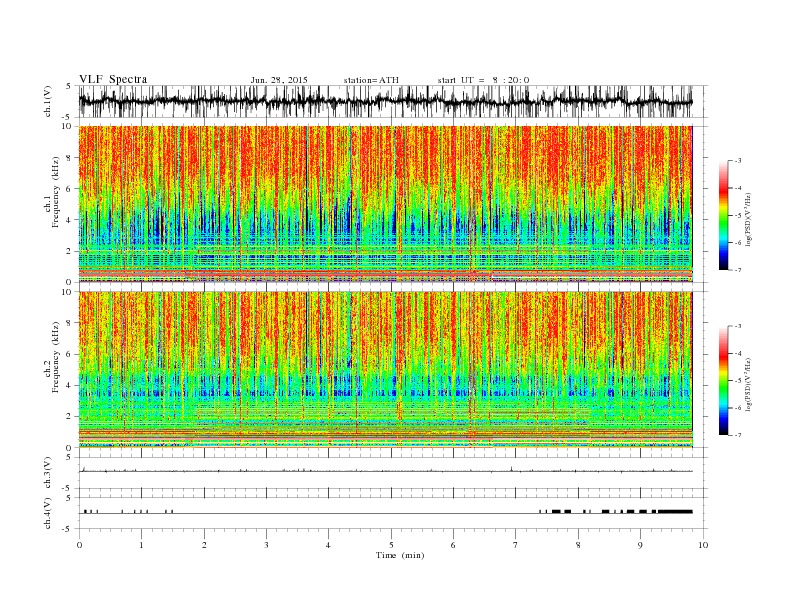Select the "start UT = 8 :20: 0" text
This screenshot has height=612, width=792.
[x=483, y=80]
